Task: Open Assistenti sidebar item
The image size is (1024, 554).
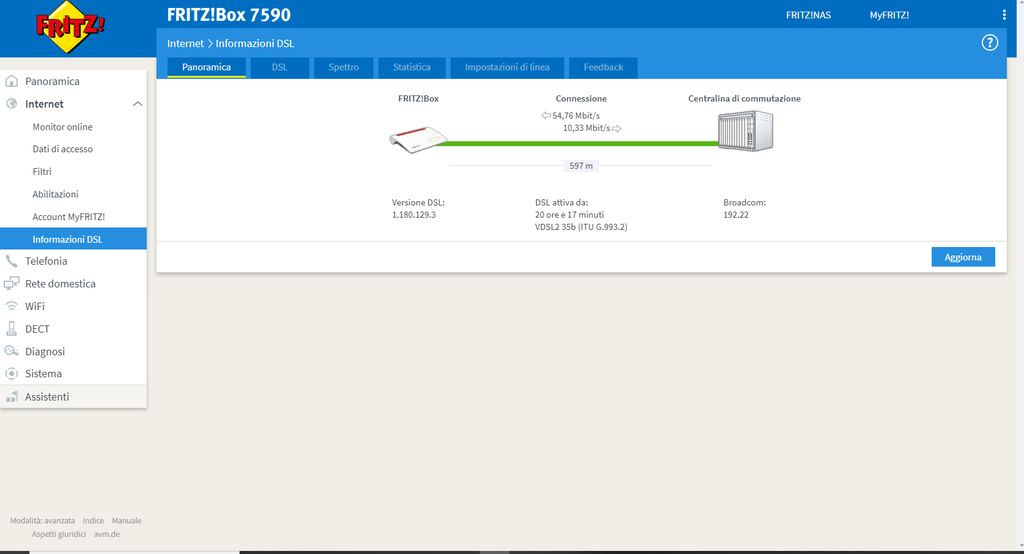Action: pyautogui.click(x=47, y=397)
